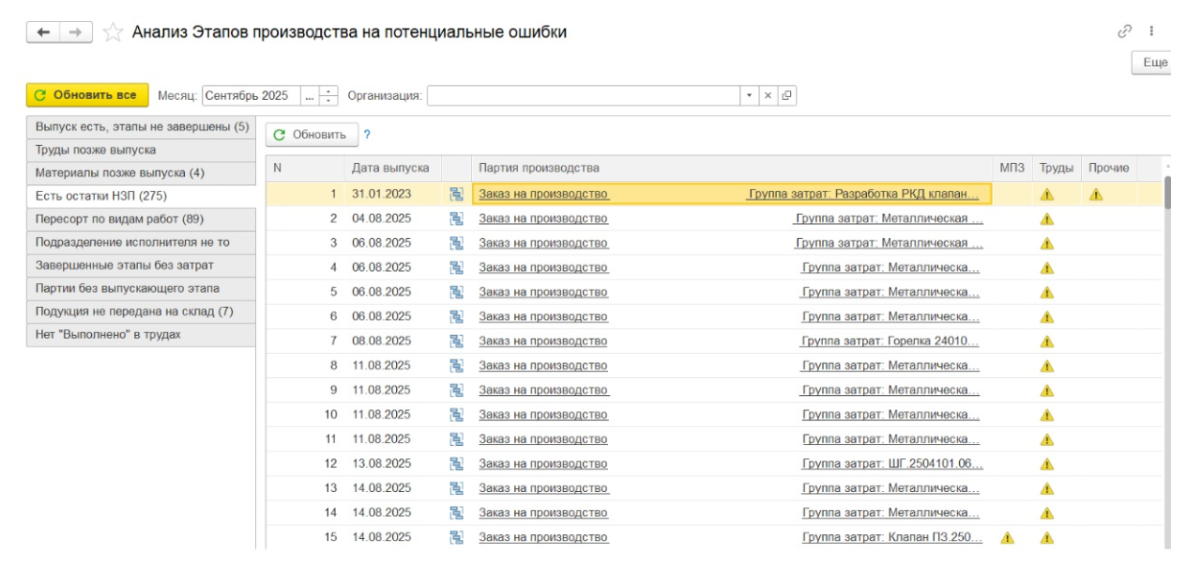Image resolution: width=1194 pixels, height=578 pixels.
Task: Click the 'Труды' warning icon in row 12
Action: point(1047,463)
